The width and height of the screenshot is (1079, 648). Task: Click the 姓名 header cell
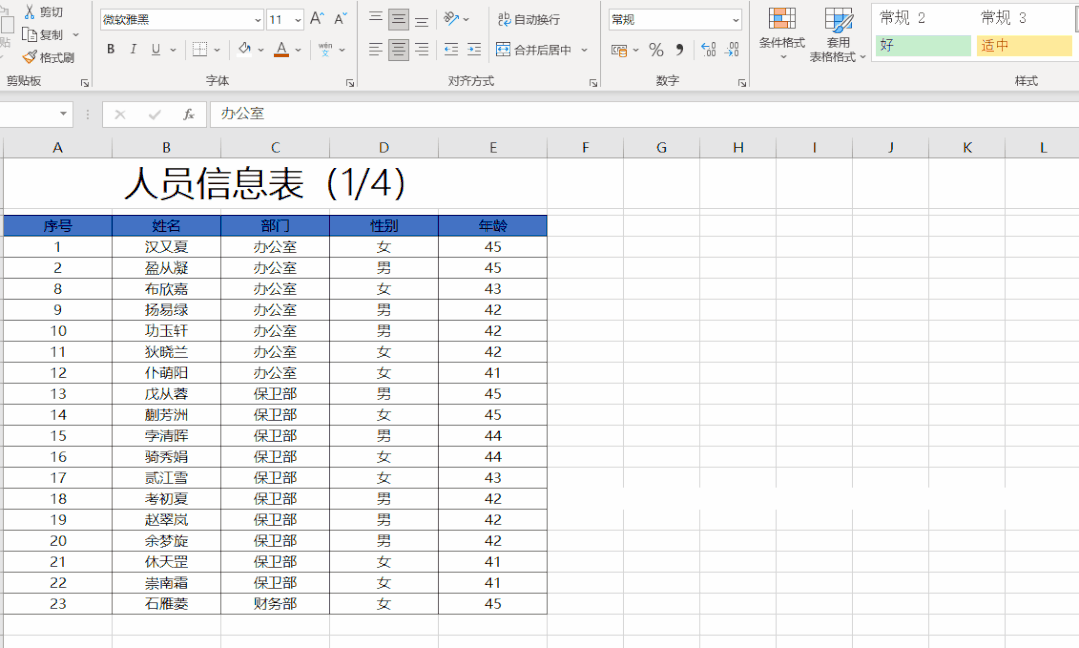click(x=167, y=226)
